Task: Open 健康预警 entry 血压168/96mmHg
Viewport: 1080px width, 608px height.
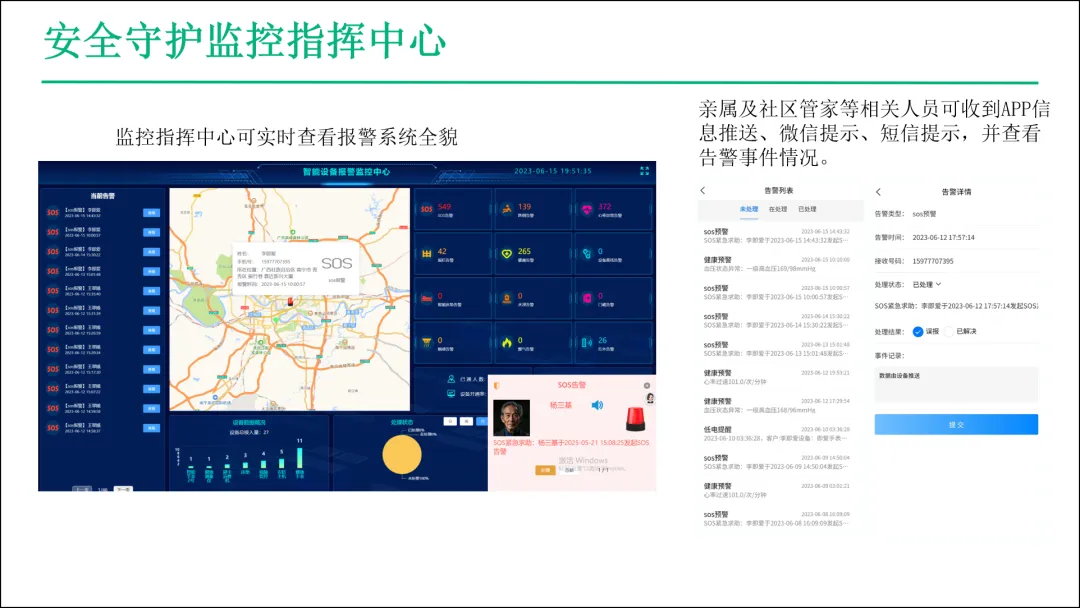Action: tap(777, 406)
